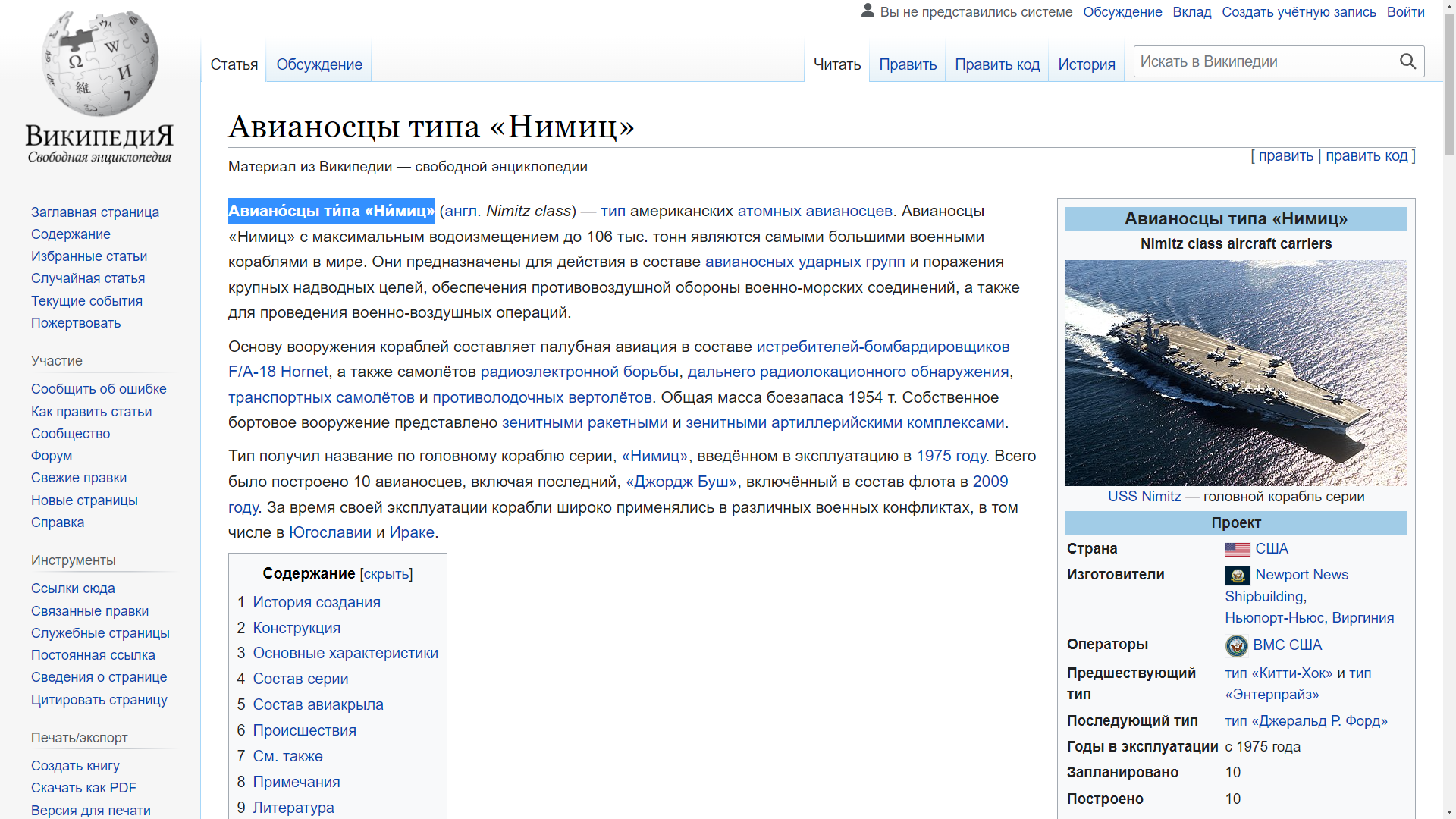
Task: Open 'Избранные статьи' sidebar link
Action: (89, 256)
